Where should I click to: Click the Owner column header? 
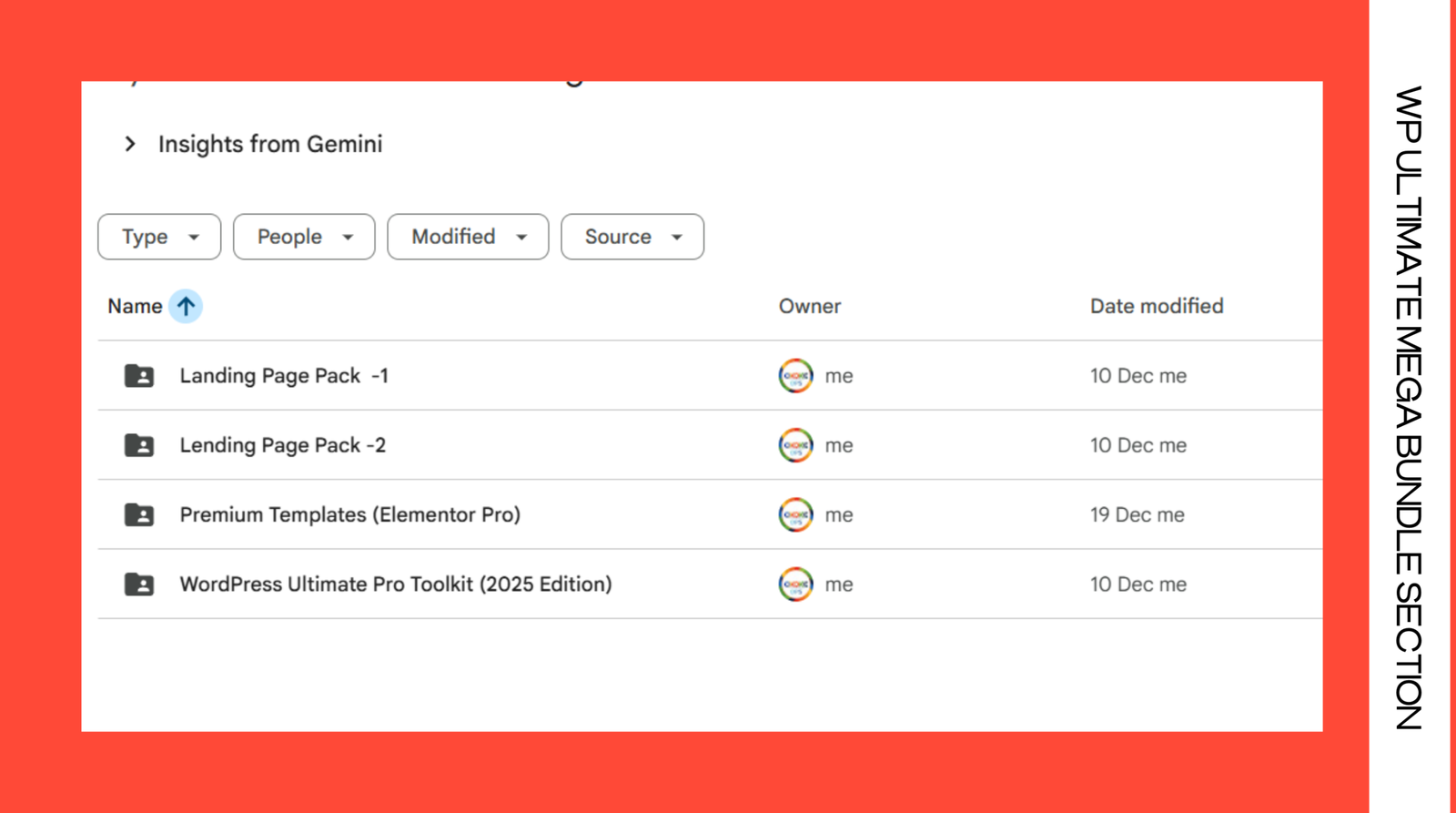pyautogui.click(x=809, y=307)
